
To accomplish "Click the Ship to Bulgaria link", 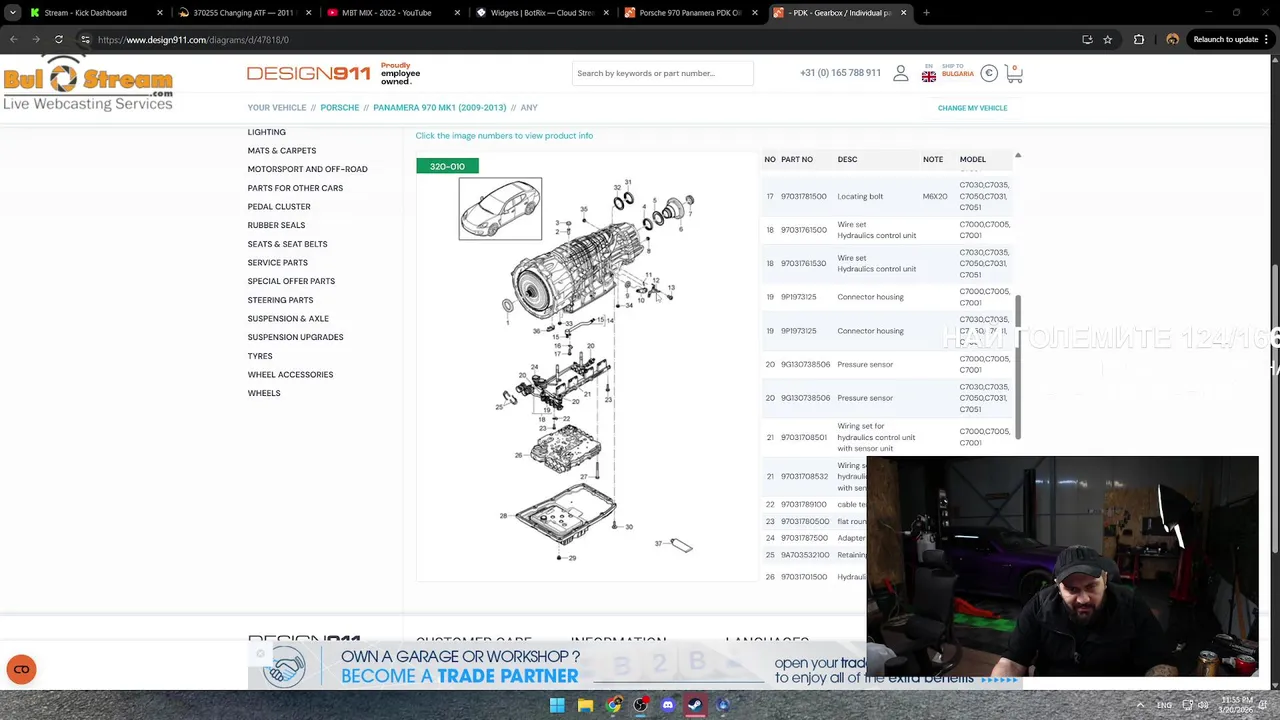I will coord(957,71).
